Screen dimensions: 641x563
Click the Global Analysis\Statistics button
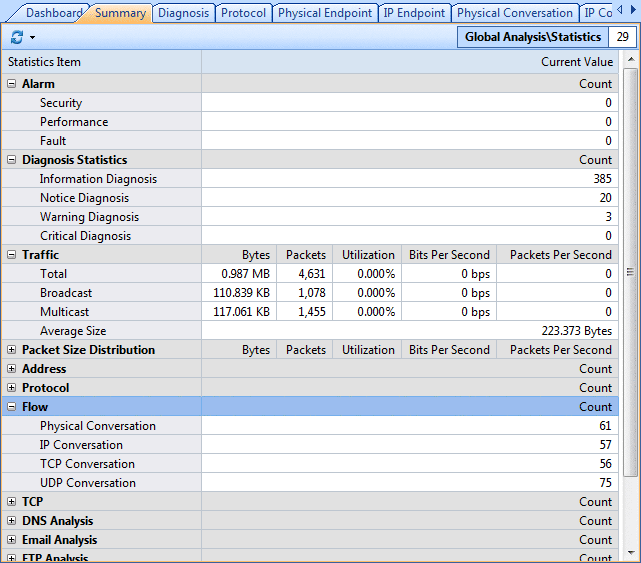click(x=533, y=37)
